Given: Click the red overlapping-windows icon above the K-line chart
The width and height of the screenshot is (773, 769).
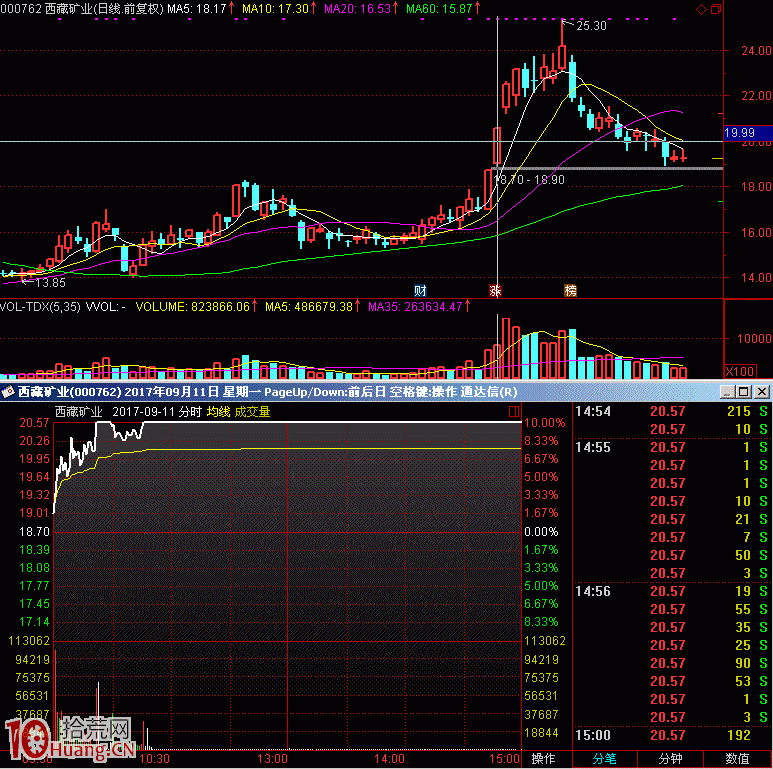Looking at the screenshot, I should pyautogui.click(x=716, y=9).
